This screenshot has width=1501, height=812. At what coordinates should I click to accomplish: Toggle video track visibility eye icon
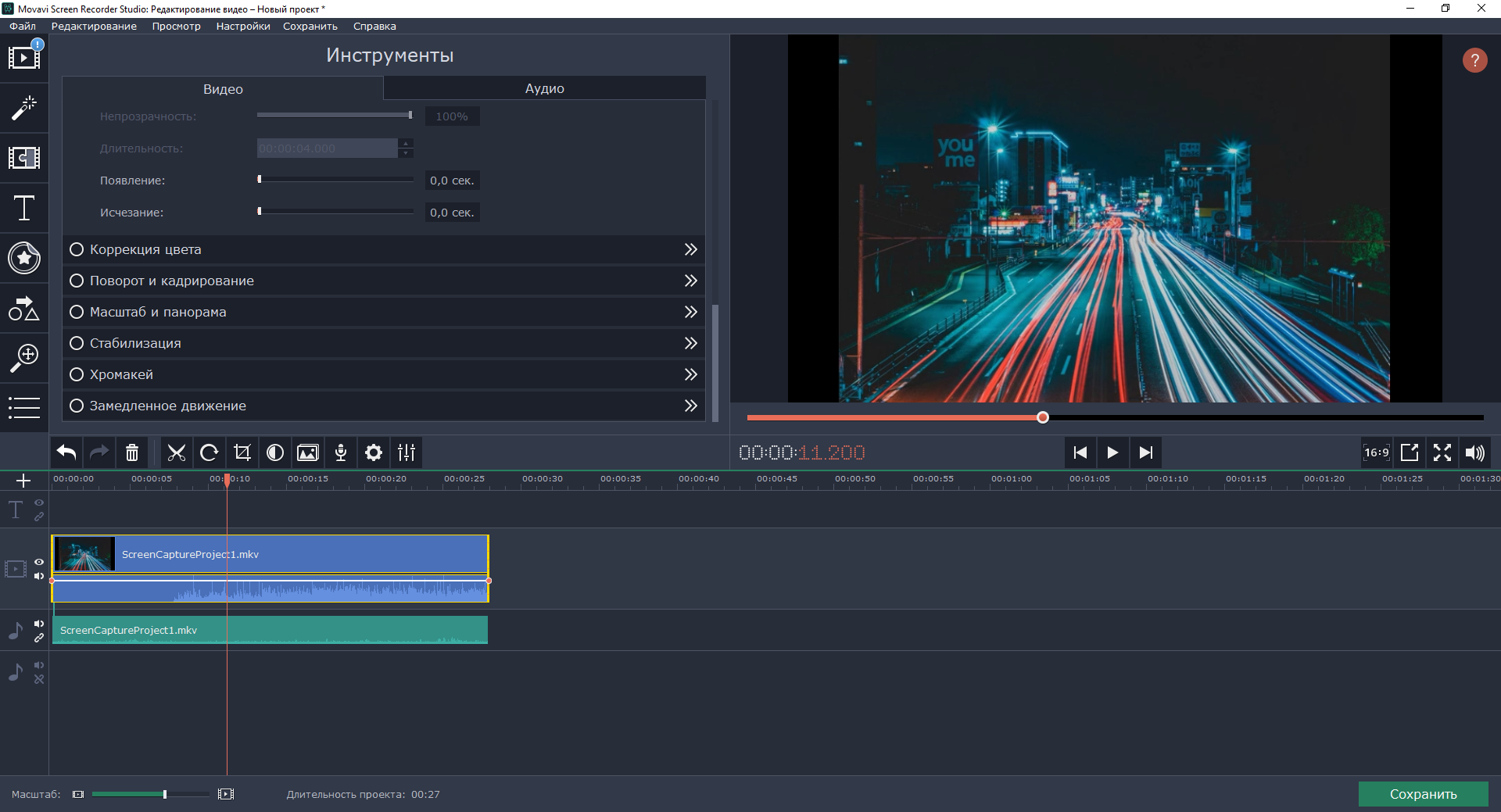[x=39, y=562]
